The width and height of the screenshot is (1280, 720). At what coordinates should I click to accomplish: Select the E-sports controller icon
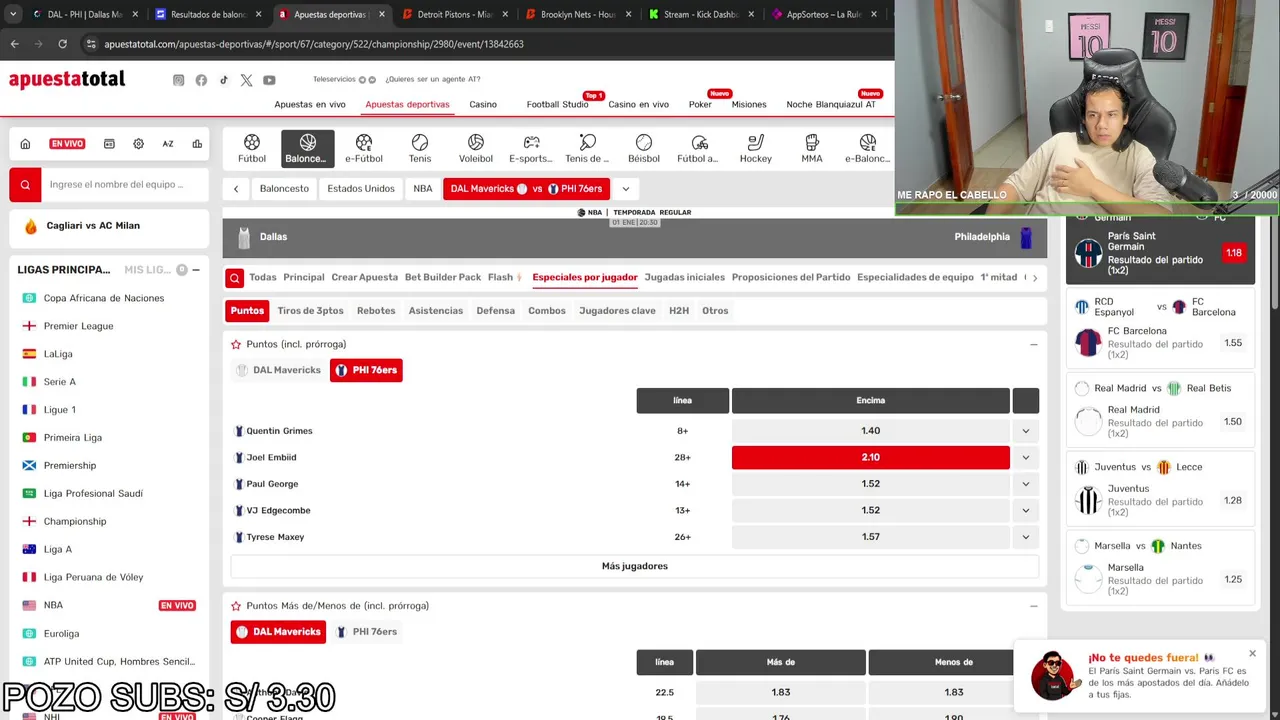(531, 148)
